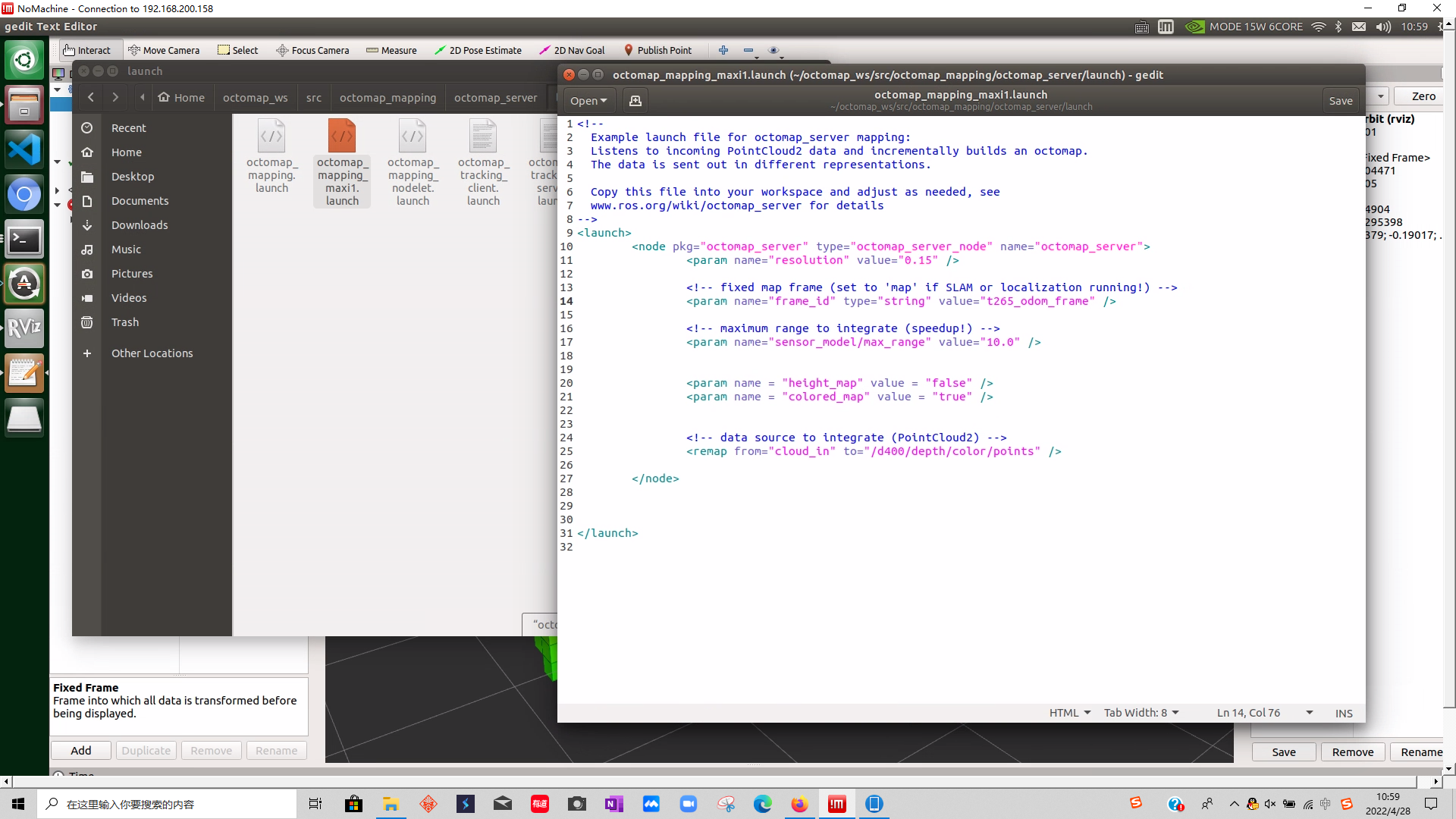The image size is (1456, 819).
Task: Click the Firefox icon in Windows taskbar
Action: click(799, 804)
